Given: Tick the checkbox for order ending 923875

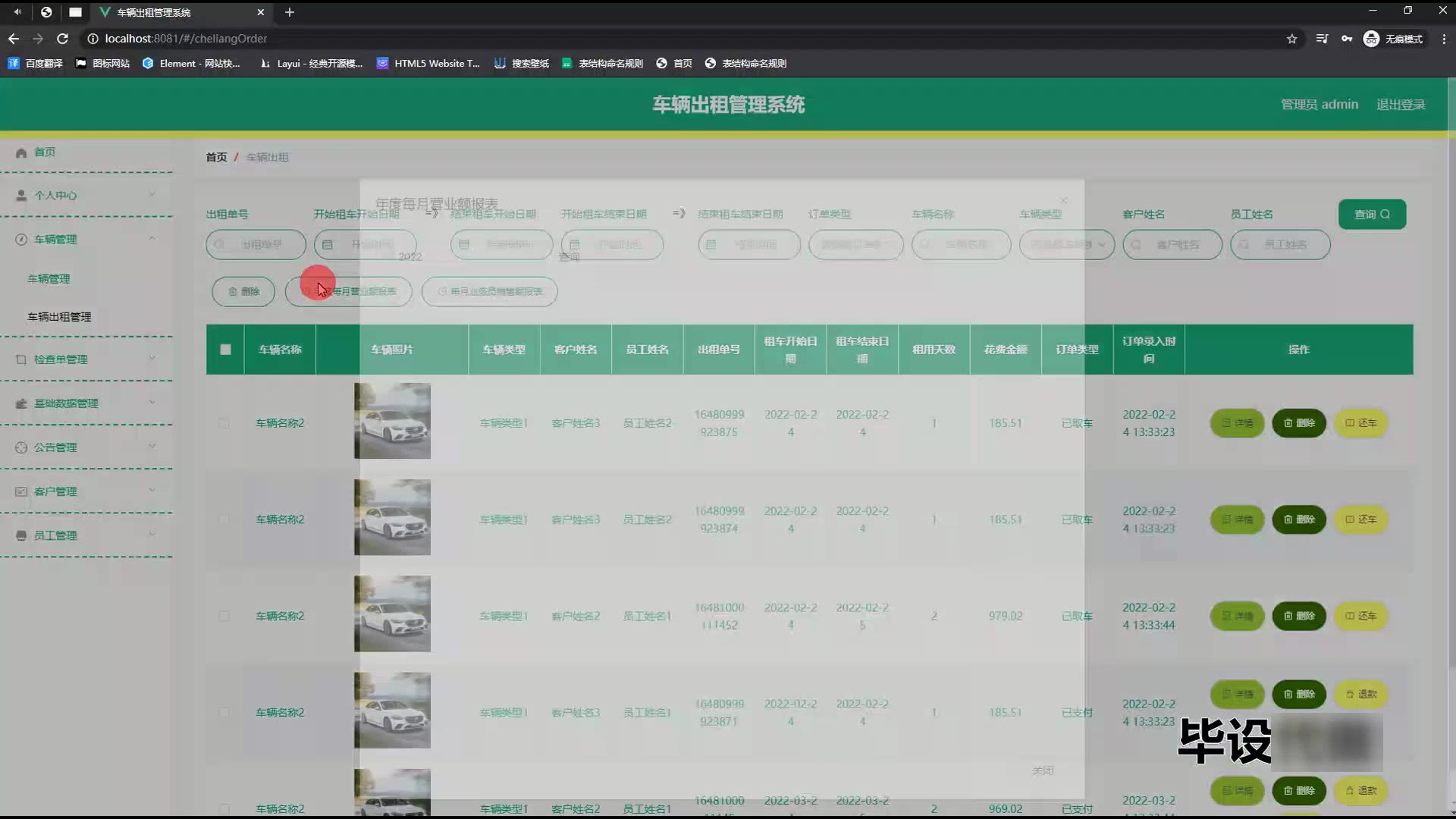Looking at the screenshot, I should (224, 423).
